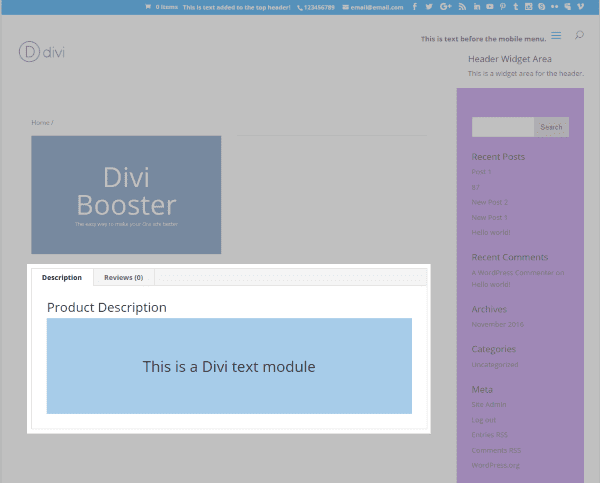Click the Divi Booster product image
Screen dimensions: 600x483
126,195
